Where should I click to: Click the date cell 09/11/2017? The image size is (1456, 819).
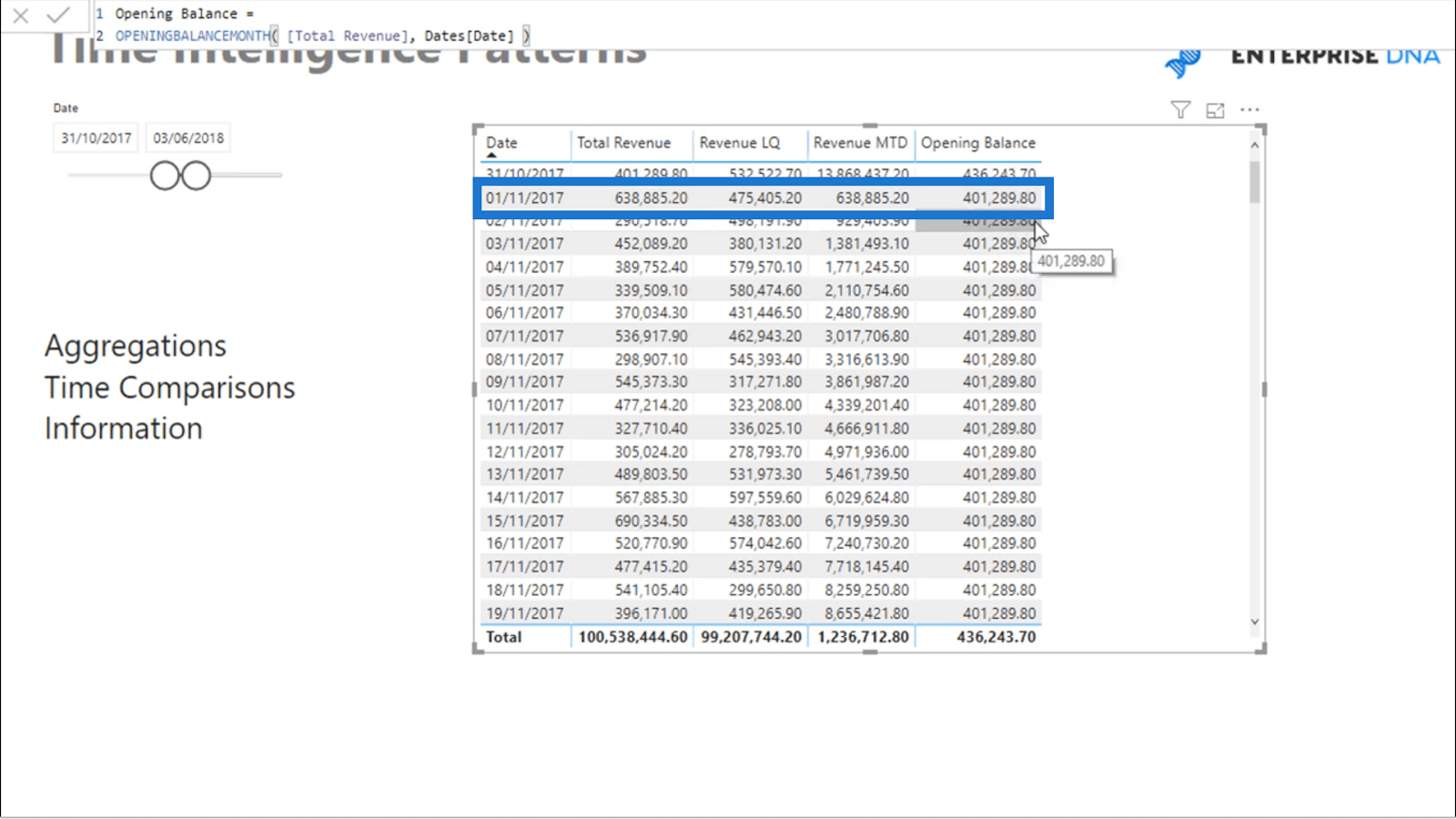pyautogui.click(x=524, y=382)
